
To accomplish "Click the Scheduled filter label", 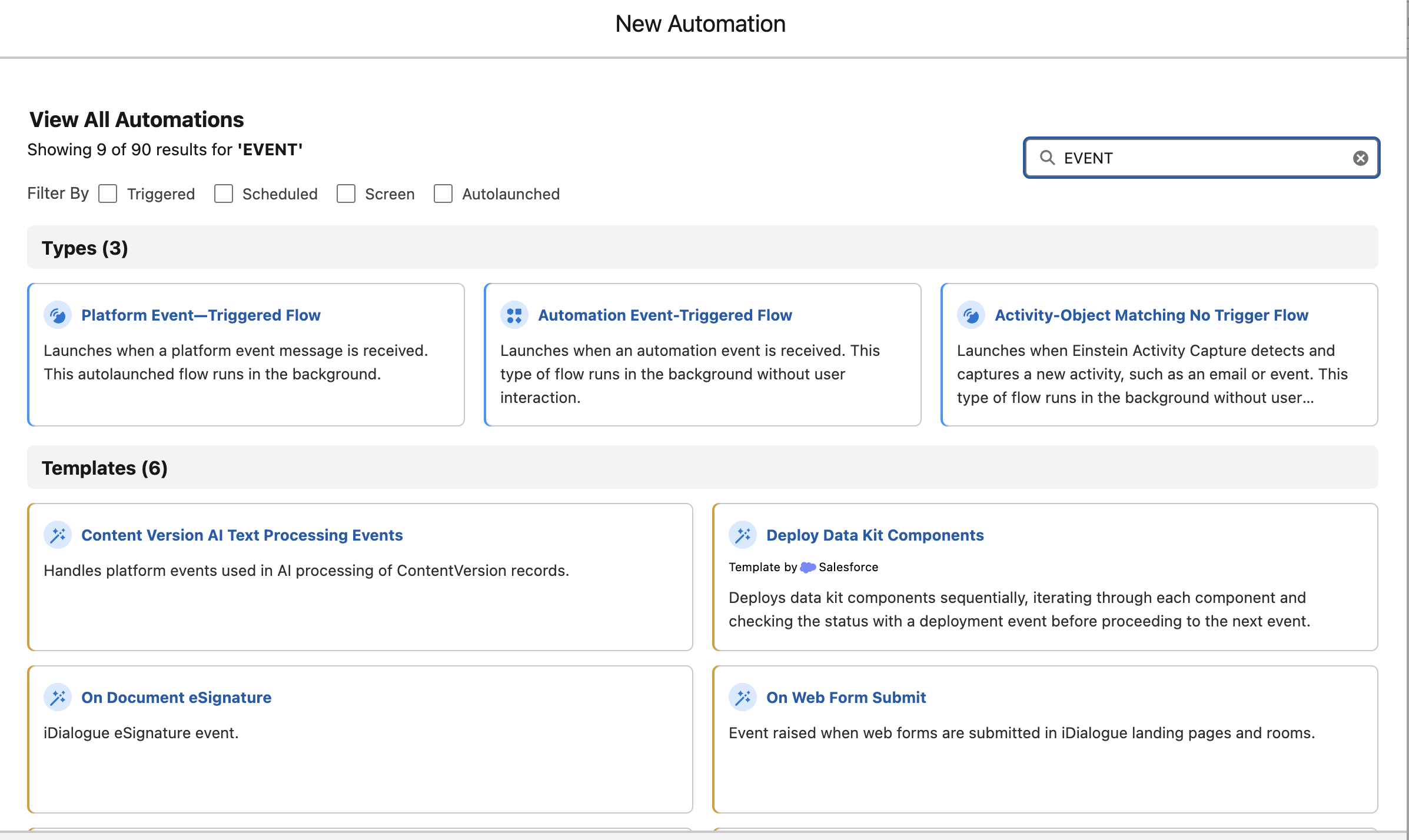I will click(x=280, y=194).
